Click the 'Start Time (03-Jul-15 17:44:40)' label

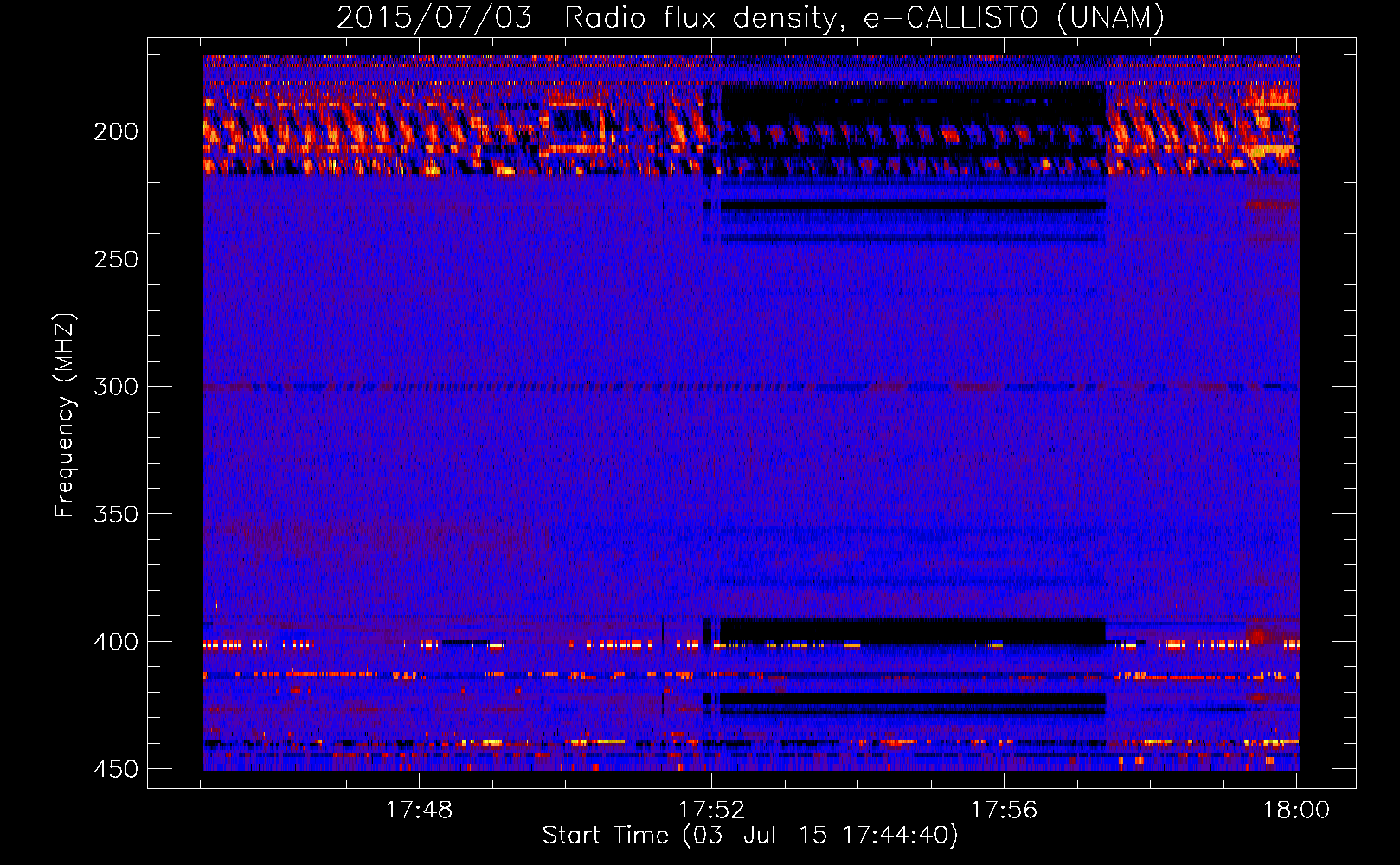click(750, 836)
